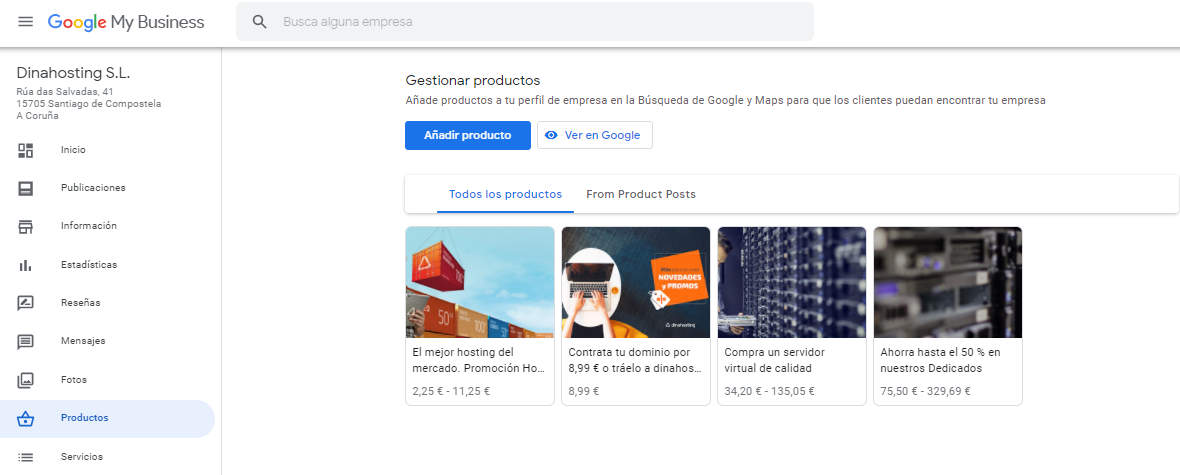Open the hamburger main menu
The height and width of the screenshot is (475, 1180).
click(x=26, y=22)
